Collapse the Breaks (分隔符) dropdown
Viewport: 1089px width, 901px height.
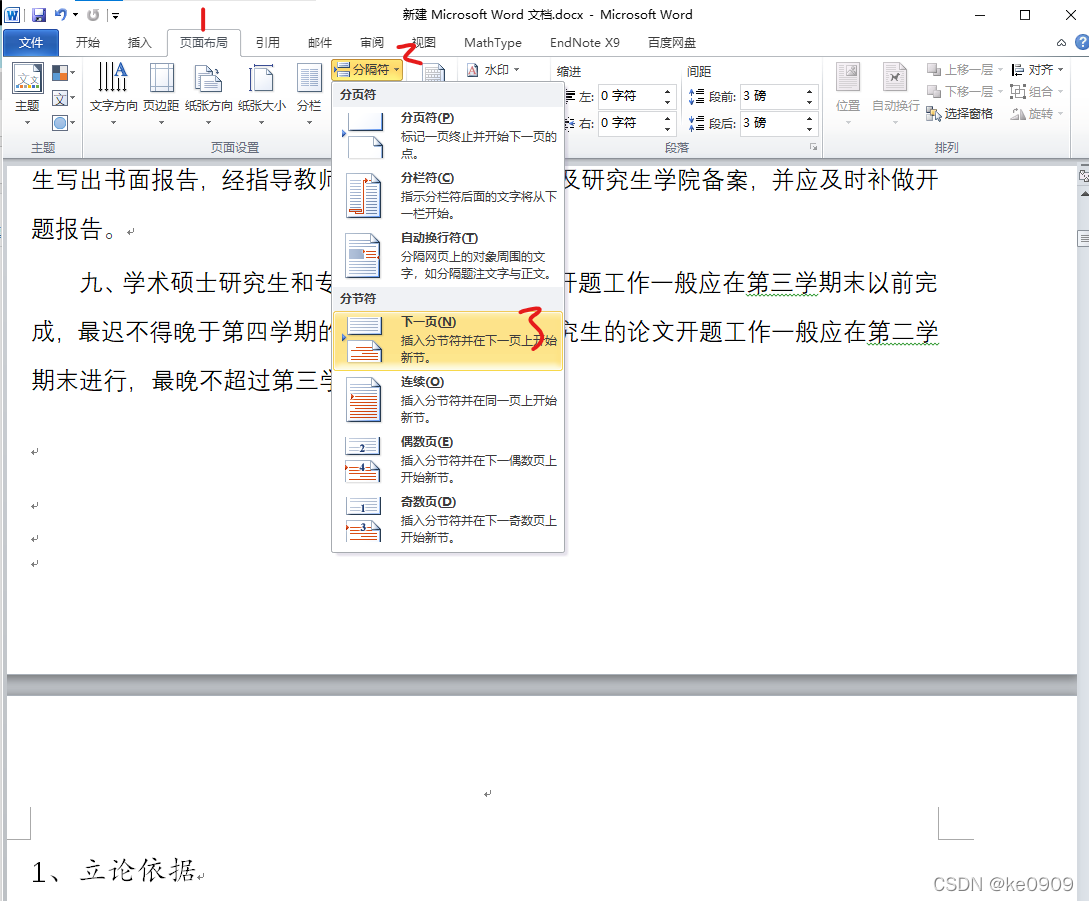[x=367, y=69]
